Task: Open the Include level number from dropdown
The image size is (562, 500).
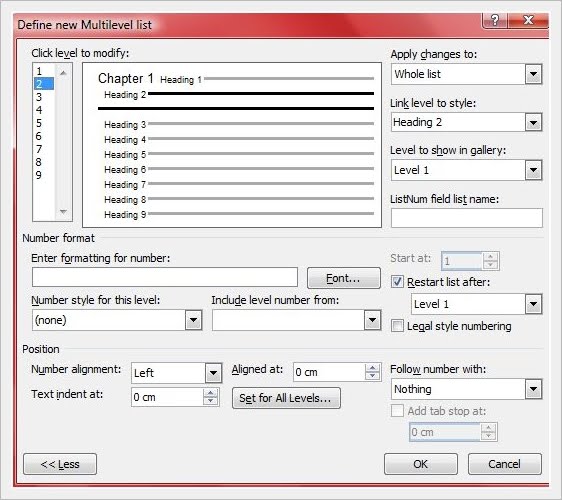Action: [372, 320]
